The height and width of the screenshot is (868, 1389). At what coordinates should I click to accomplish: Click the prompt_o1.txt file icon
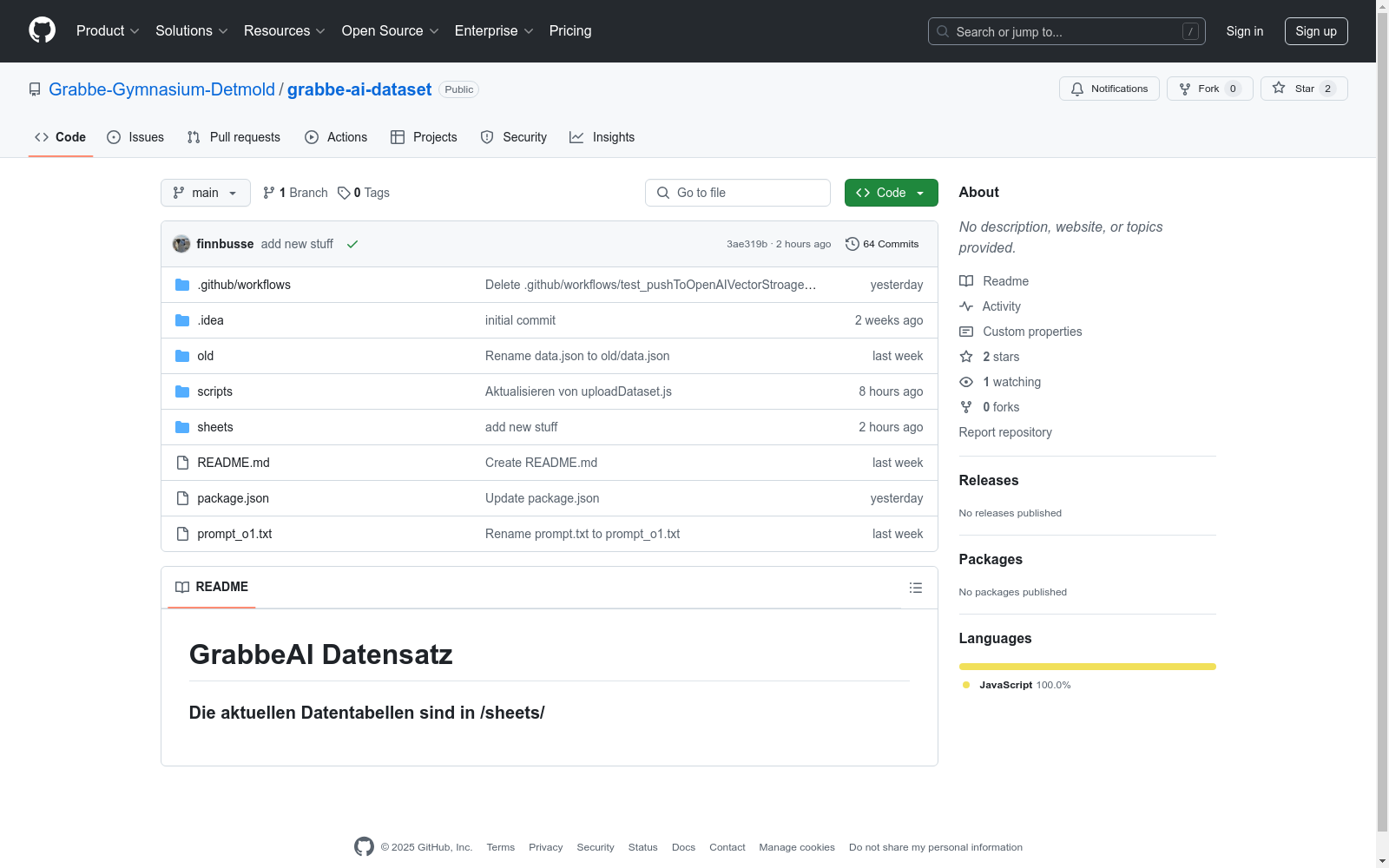182,534
